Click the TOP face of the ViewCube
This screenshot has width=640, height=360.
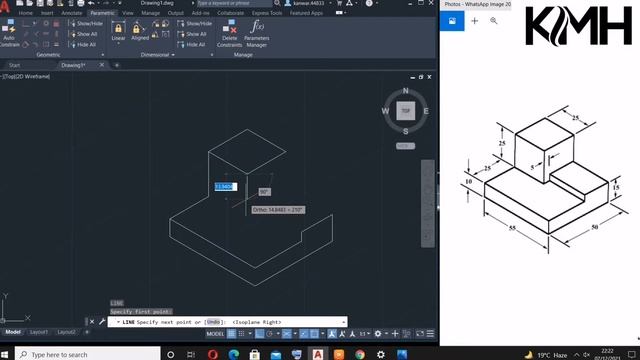point(405,111)
